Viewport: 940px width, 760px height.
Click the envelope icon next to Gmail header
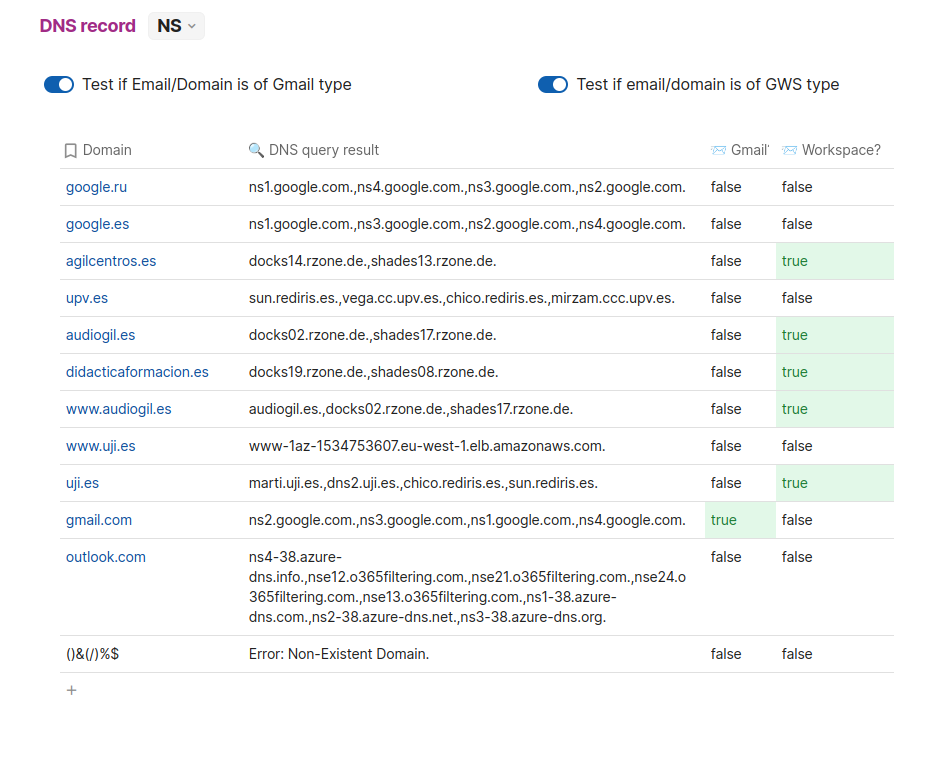pos(718,150)
